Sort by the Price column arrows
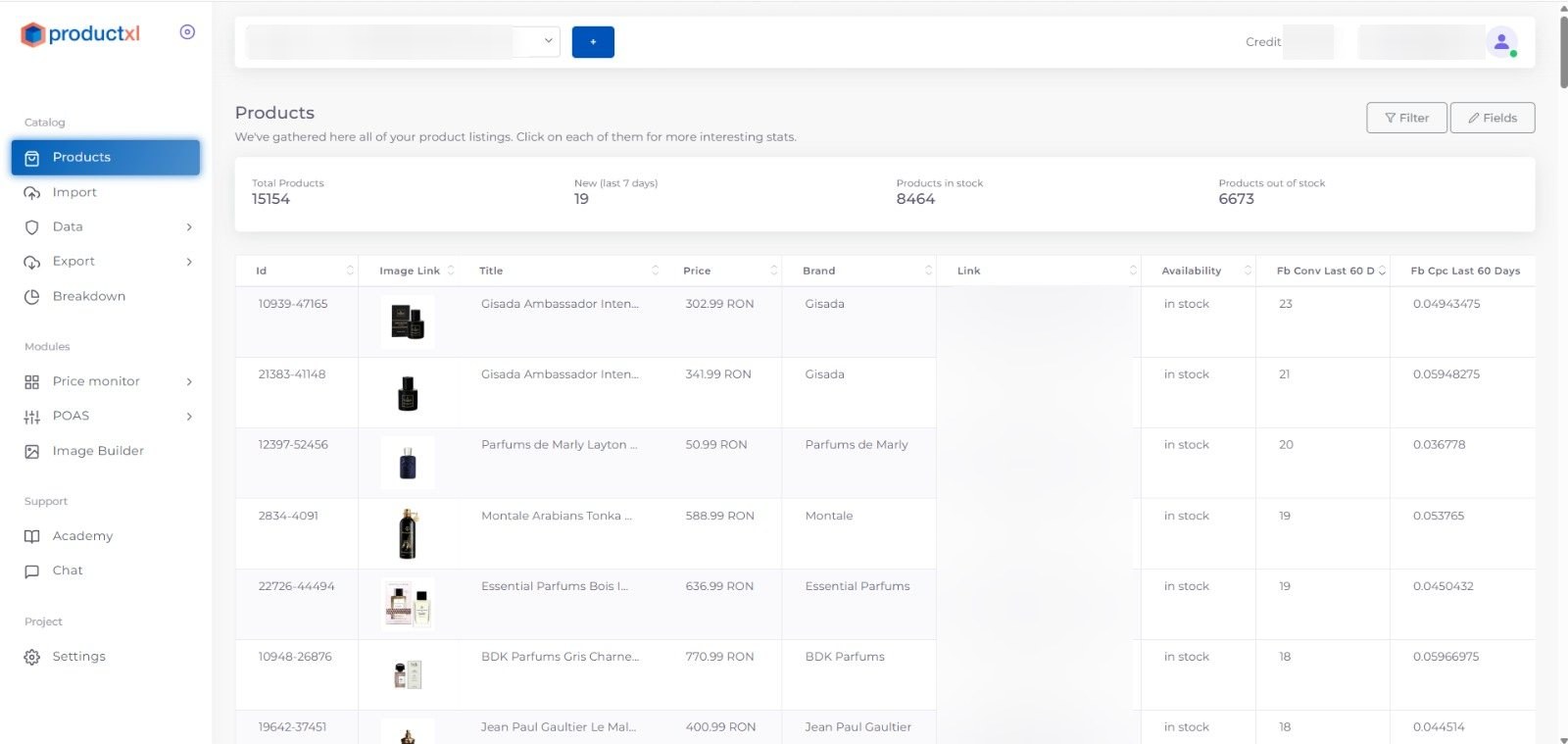 click(x=773, y=271)
